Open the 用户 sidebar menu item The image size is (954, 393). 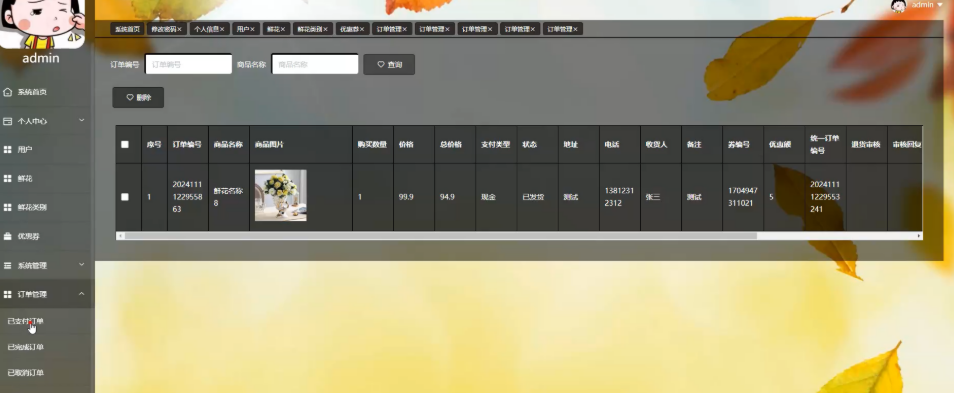coord(47,150)
